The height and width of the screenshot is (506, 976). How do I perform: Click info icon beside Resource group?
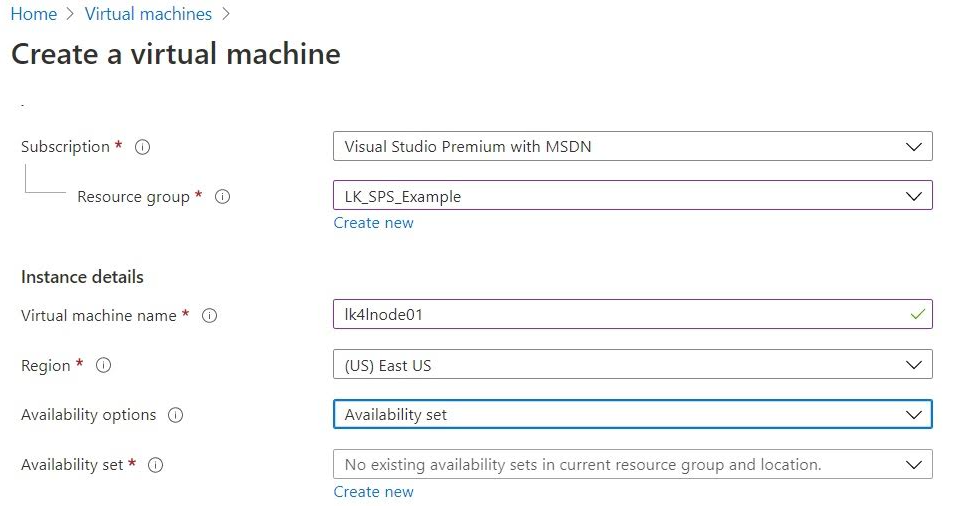[223, 197]
